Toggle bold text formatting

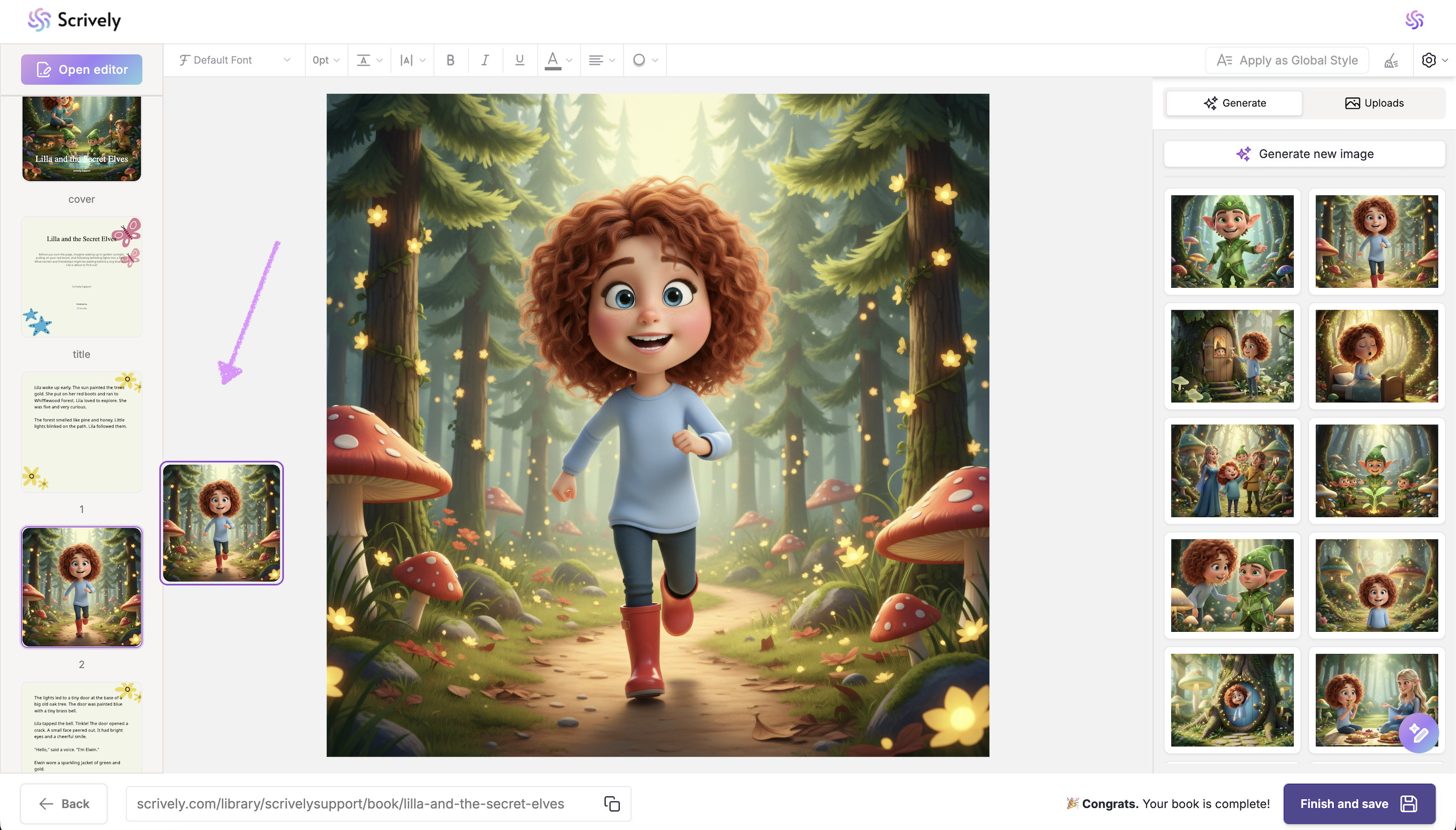(450, 60)
